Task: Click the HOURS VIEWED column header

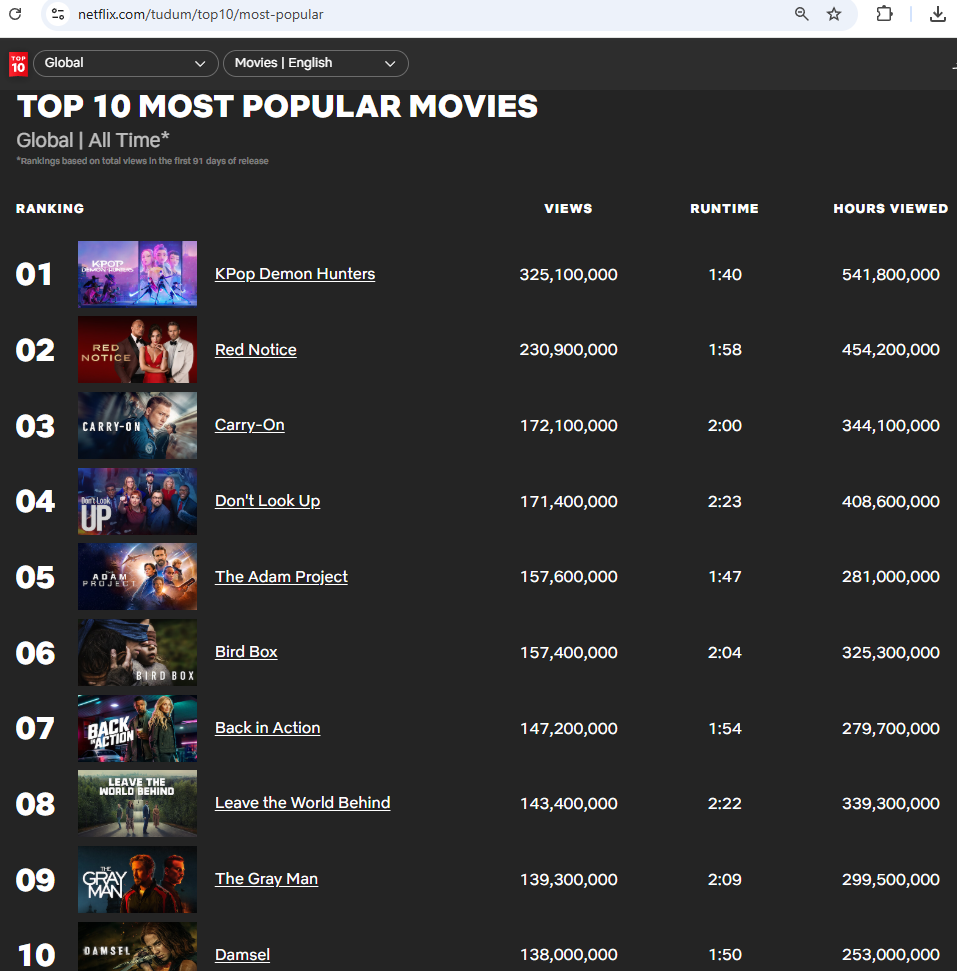Action: click(x=891, y=209)
